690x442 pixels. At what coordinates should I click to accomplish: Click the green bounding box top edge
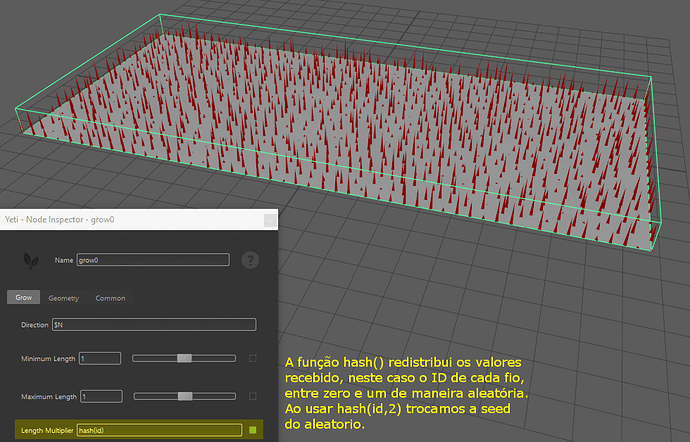pyautogui.click(x=400, y=45)
